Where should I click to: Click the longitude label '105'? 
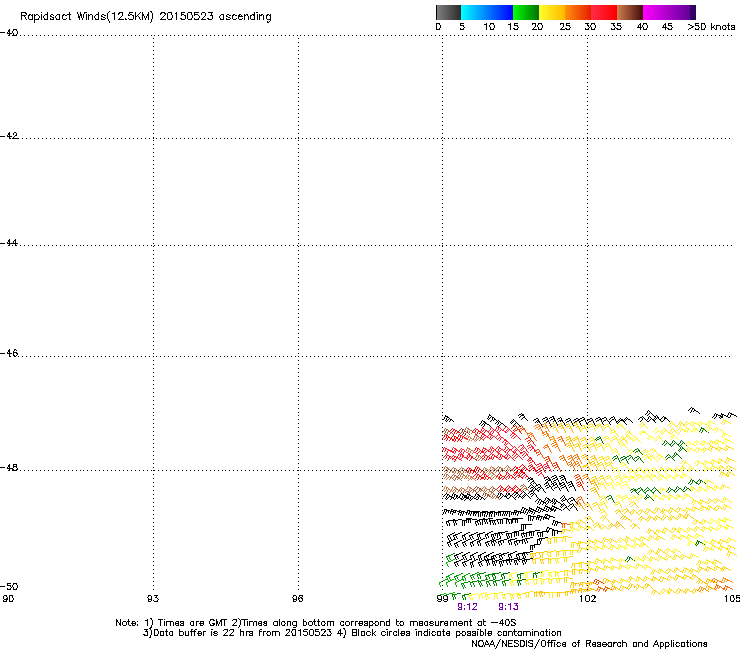732,599
